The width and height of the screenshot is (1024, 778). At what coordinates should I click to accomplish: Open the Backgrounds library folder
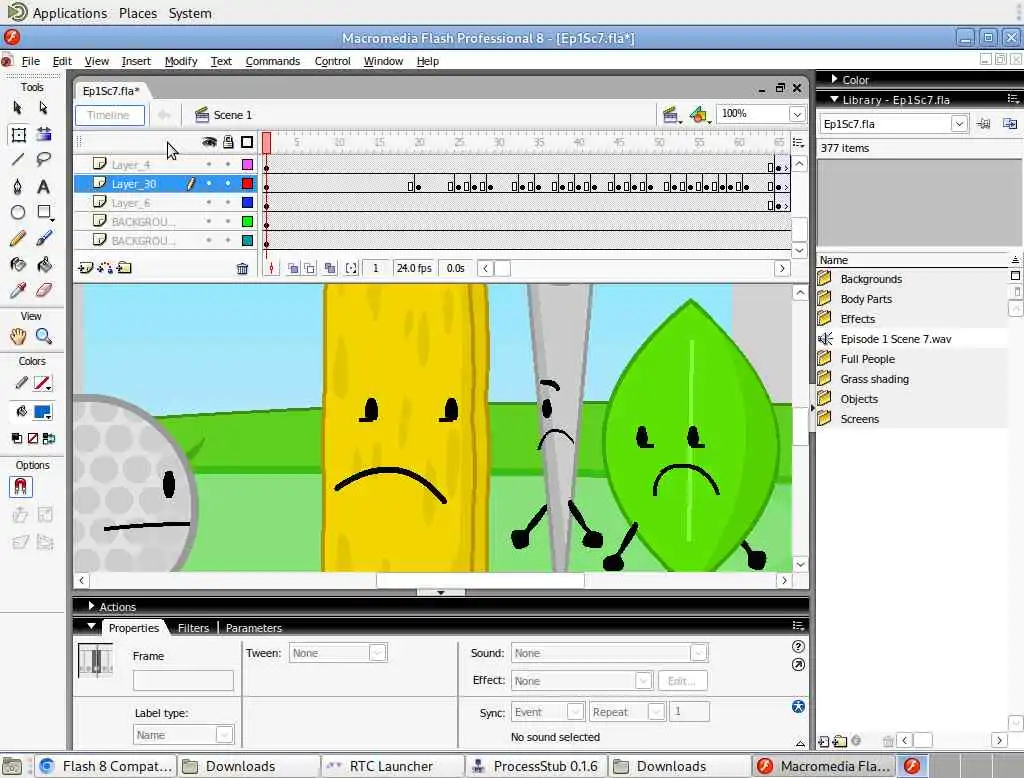point(871,279)
